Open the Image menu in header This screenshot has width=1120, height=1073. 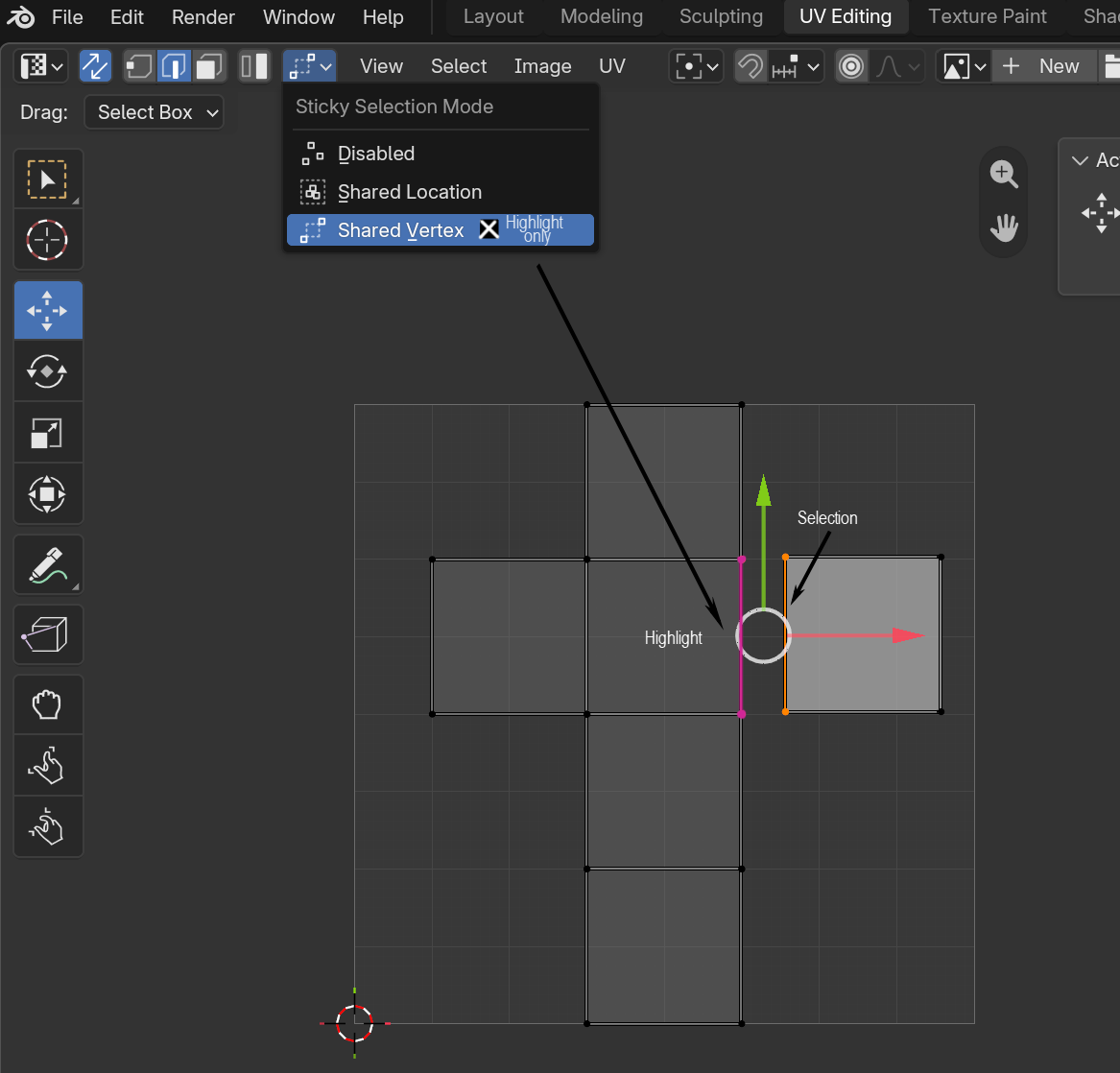coord(543,66)
